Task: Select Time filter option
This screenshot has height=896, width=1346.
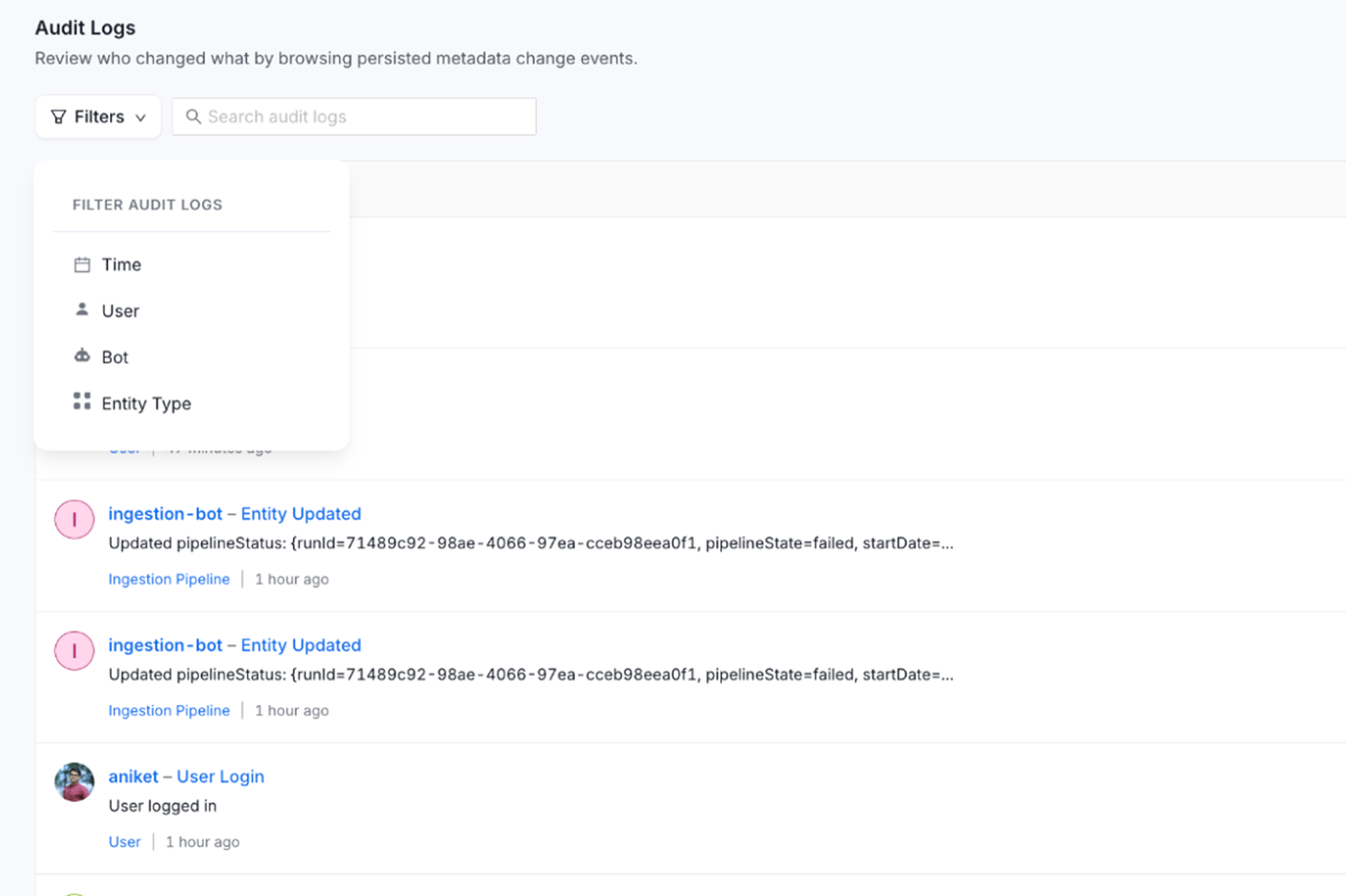Action: click(121, 265)
